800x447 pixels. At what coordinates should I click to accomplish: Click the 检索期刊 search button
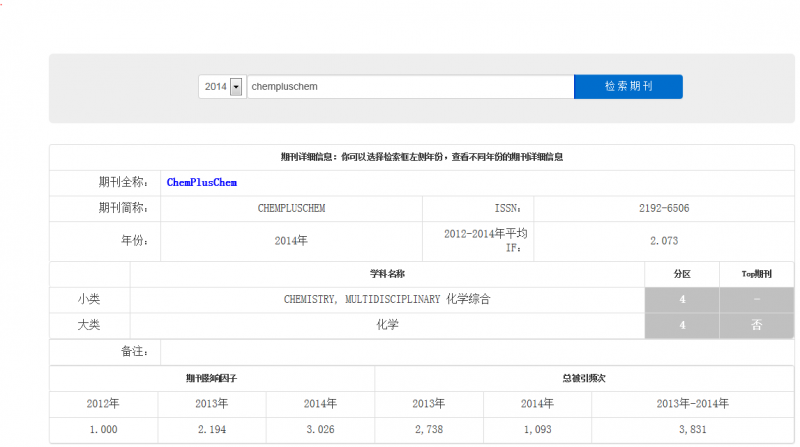[628, 87]
